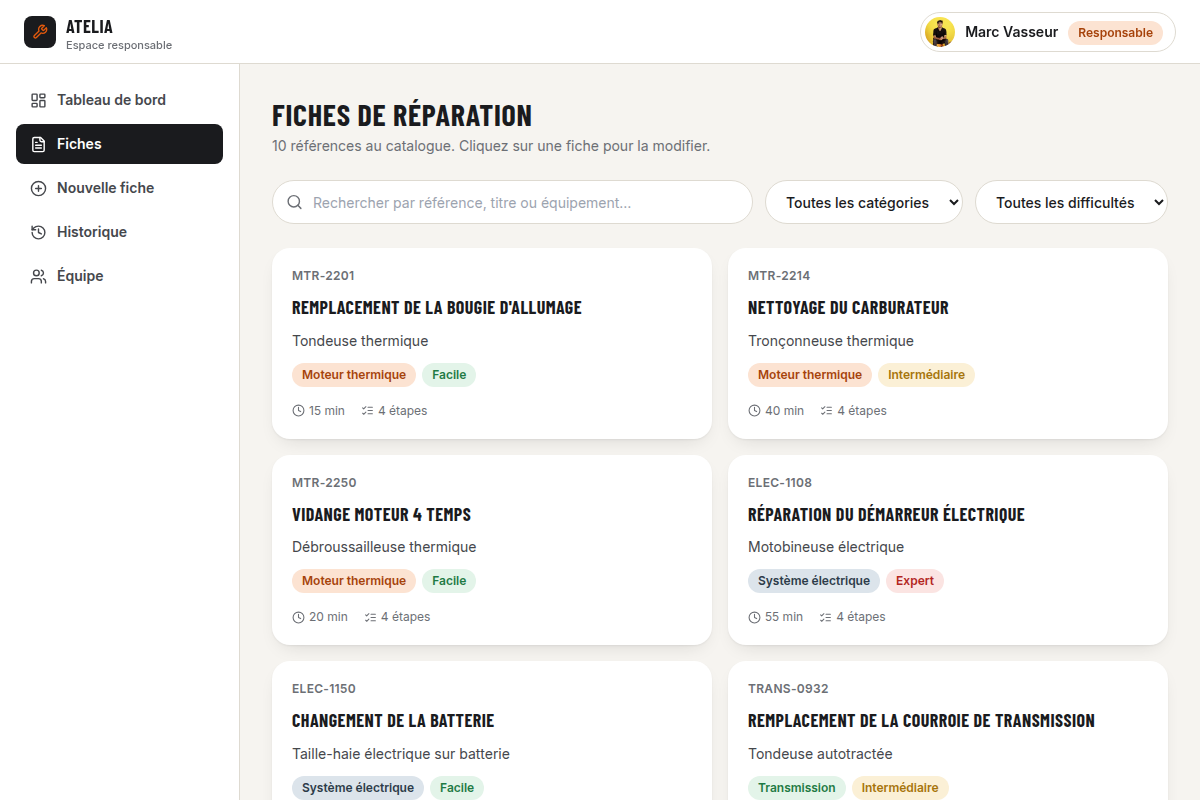The height and width of the screenshot is (800, 1200).
Task: Focus the search by reference field
Action: (512, 202)
